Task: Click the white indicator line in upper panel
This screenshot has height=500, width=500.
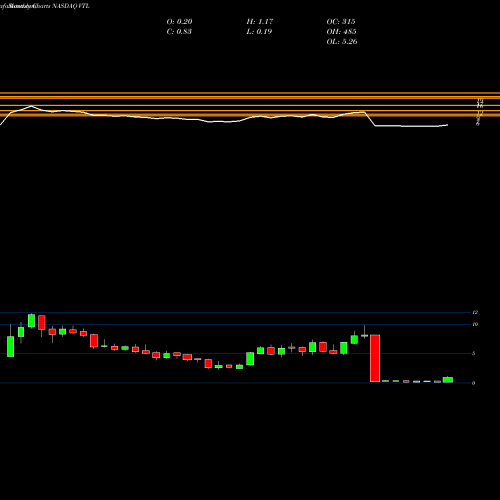Action: click(x=223, y=117)
